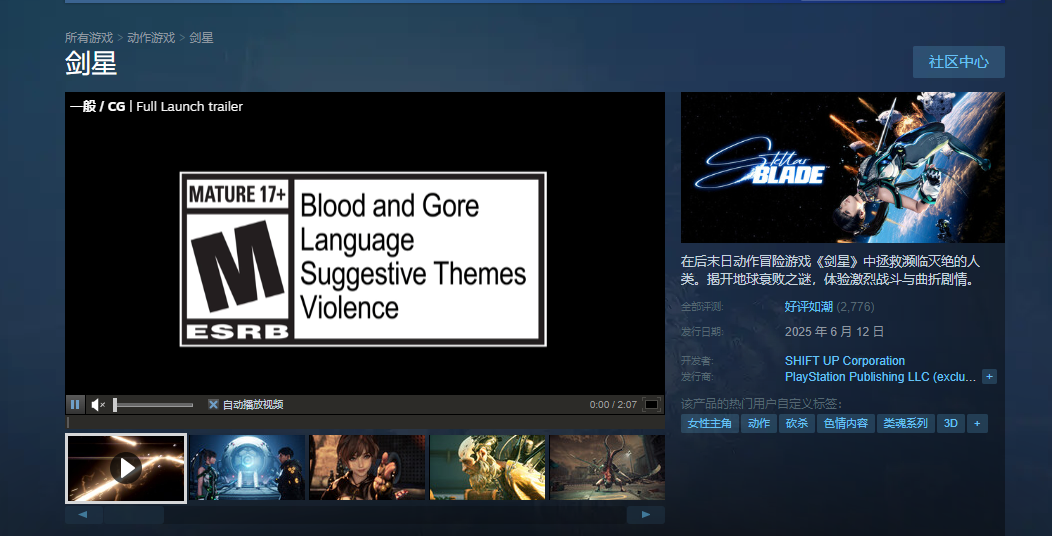The height and width of the screenshot is (536, 1052).
Task: Enter fullscreen video mode
Action: pos(651,405)
